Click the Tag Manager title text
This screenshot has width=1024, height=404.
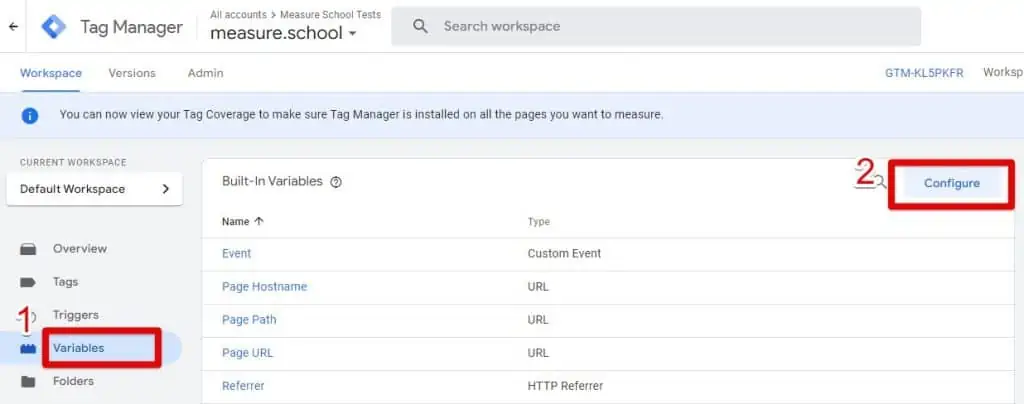131,27
